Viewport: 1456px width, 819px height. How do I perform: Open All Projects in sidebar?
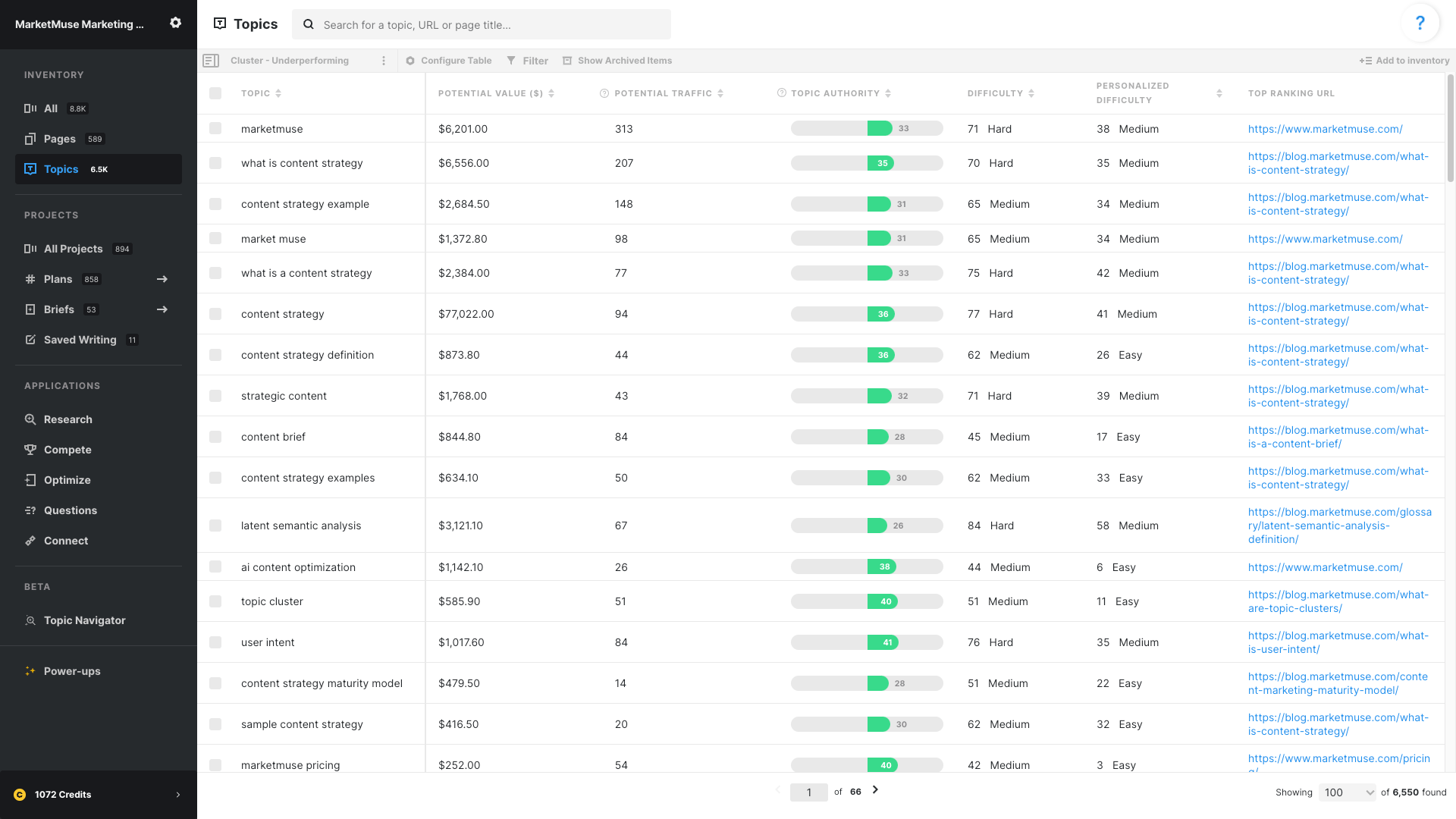point(99,249)
